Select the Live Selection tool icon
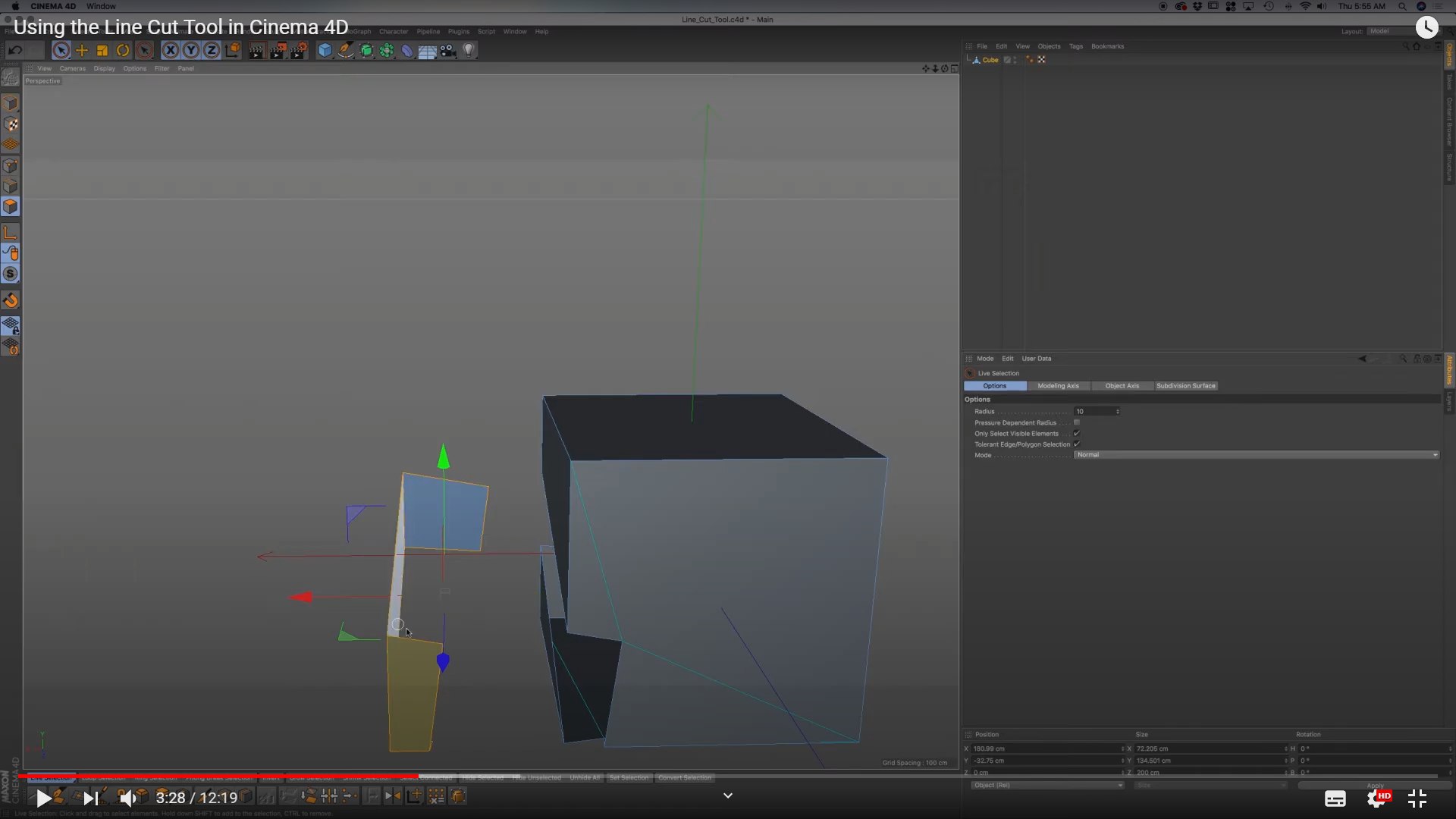Screen dimensions: 1456x819 61,50
